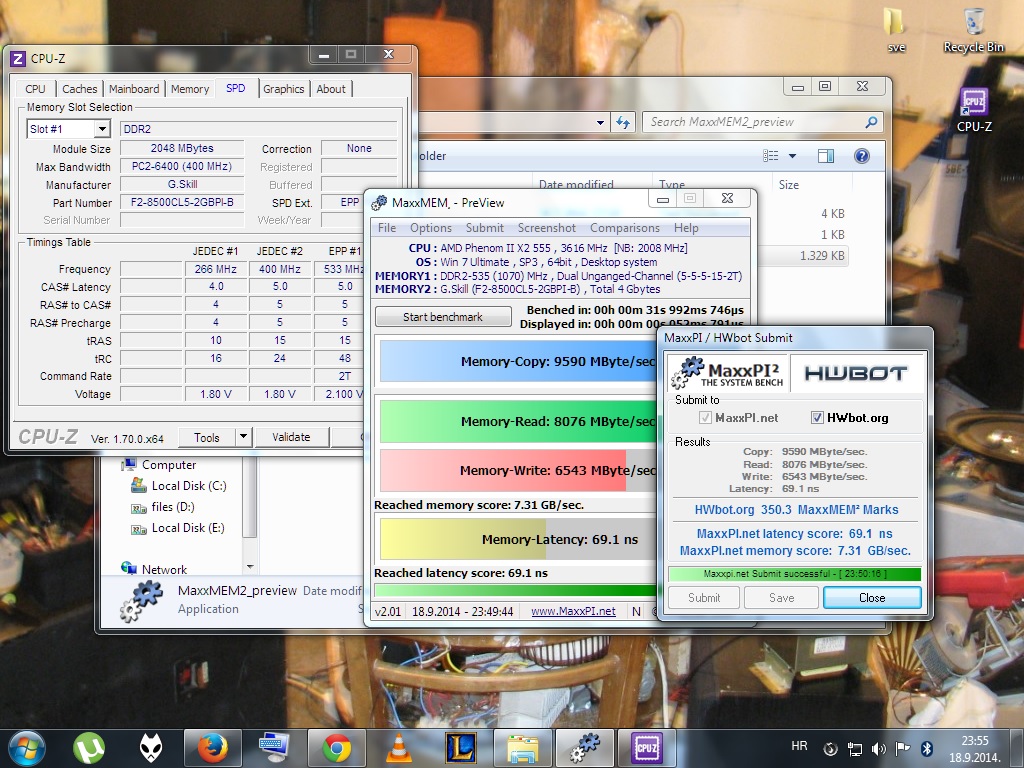Switch to the CPU tab

35,89
